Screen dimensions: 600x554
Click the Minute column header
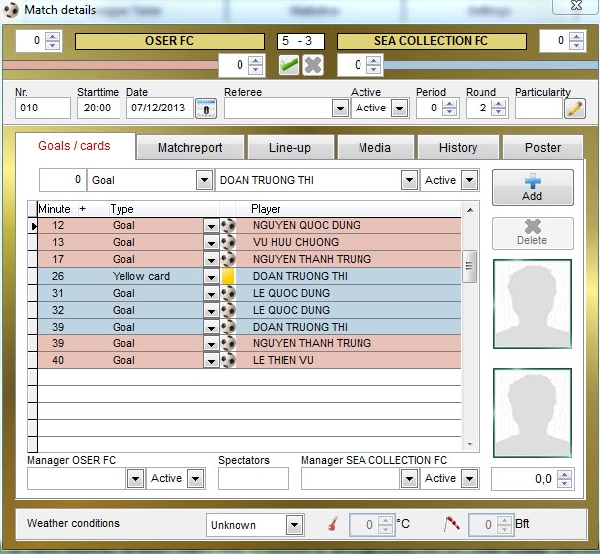(x=54, y=209)
